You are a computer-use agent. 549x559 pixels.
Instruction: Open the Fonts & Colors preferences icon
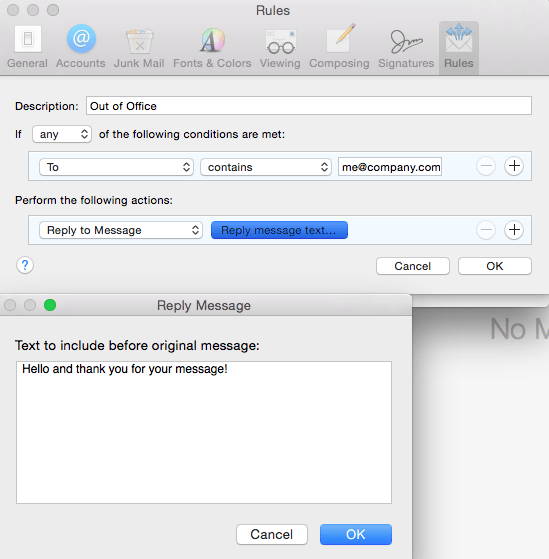(212, 40)
